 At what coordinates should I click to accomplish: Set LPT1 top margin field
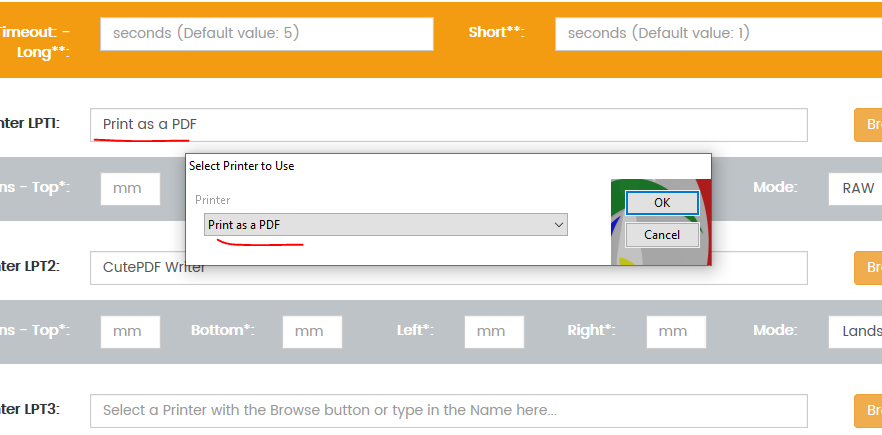(x=130, y=189)
